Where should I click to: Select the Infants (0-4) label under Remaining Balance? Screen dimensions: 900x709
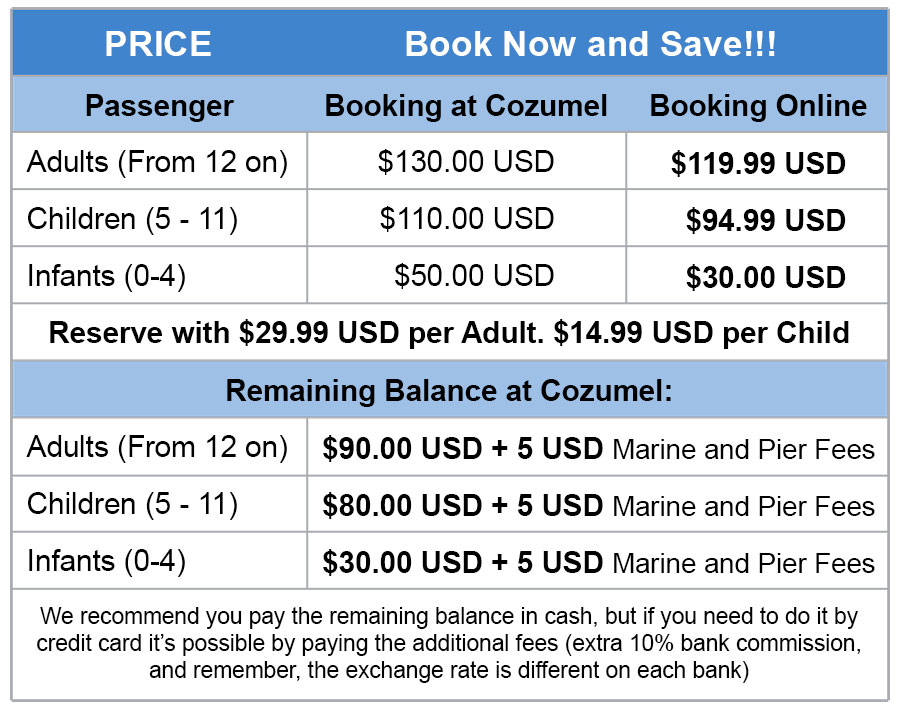click(107, 561)
